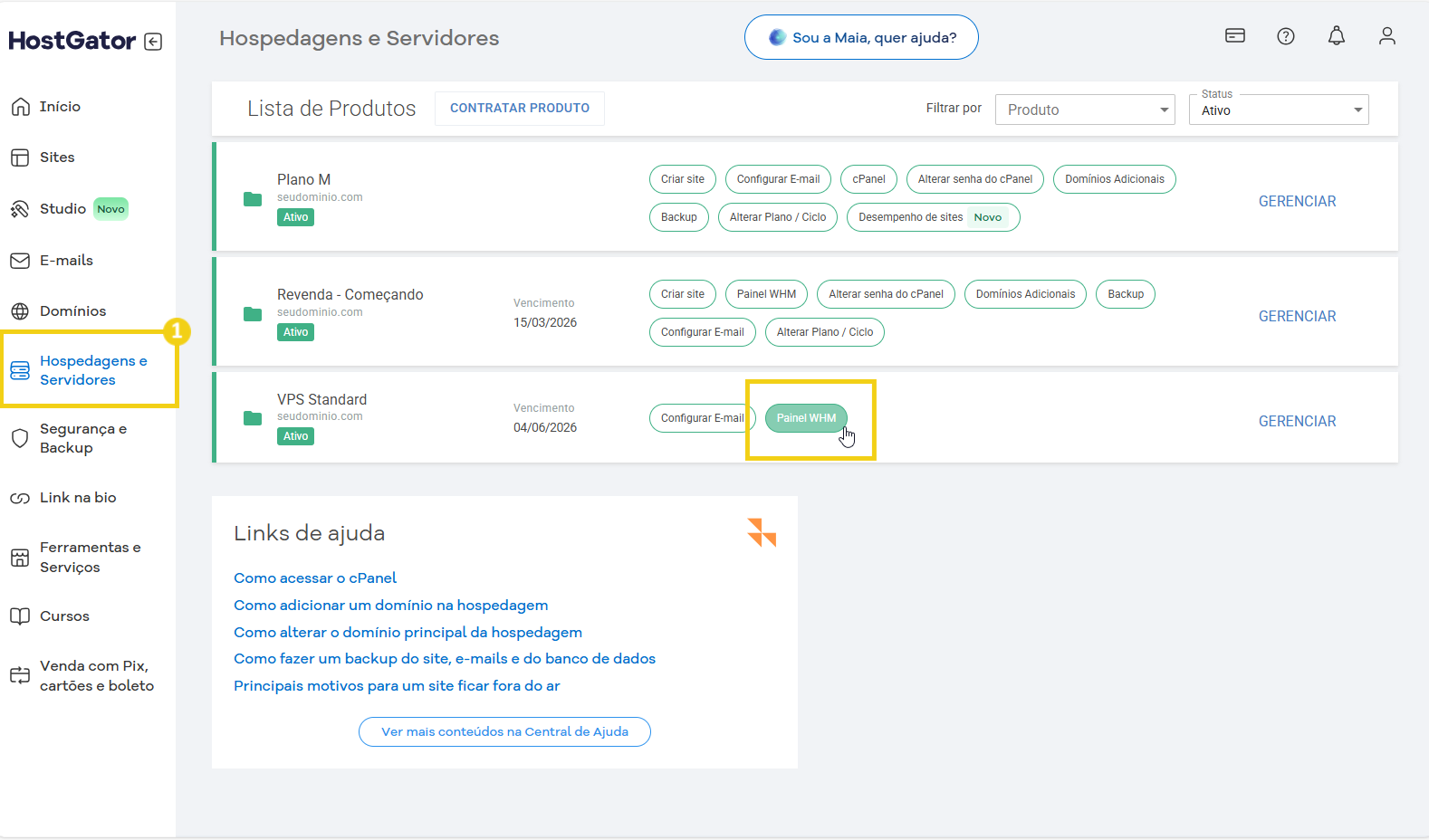Open Venda com Pix, cartões e boleto
1429x840 pixels.
pyautogui.click(x=97, y=675)
